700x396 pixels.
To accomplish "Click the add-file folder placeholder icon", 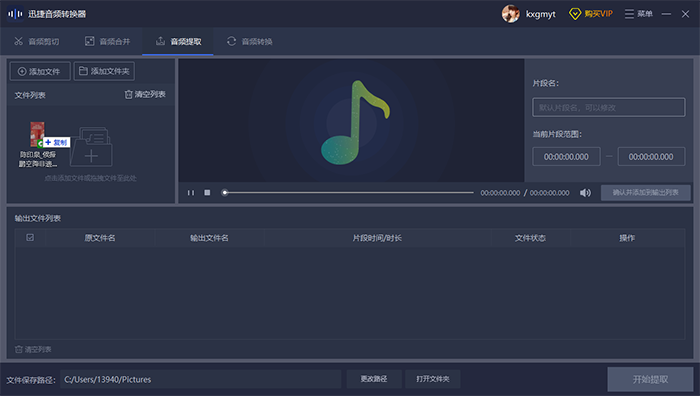I will click(x=91, y=146).
